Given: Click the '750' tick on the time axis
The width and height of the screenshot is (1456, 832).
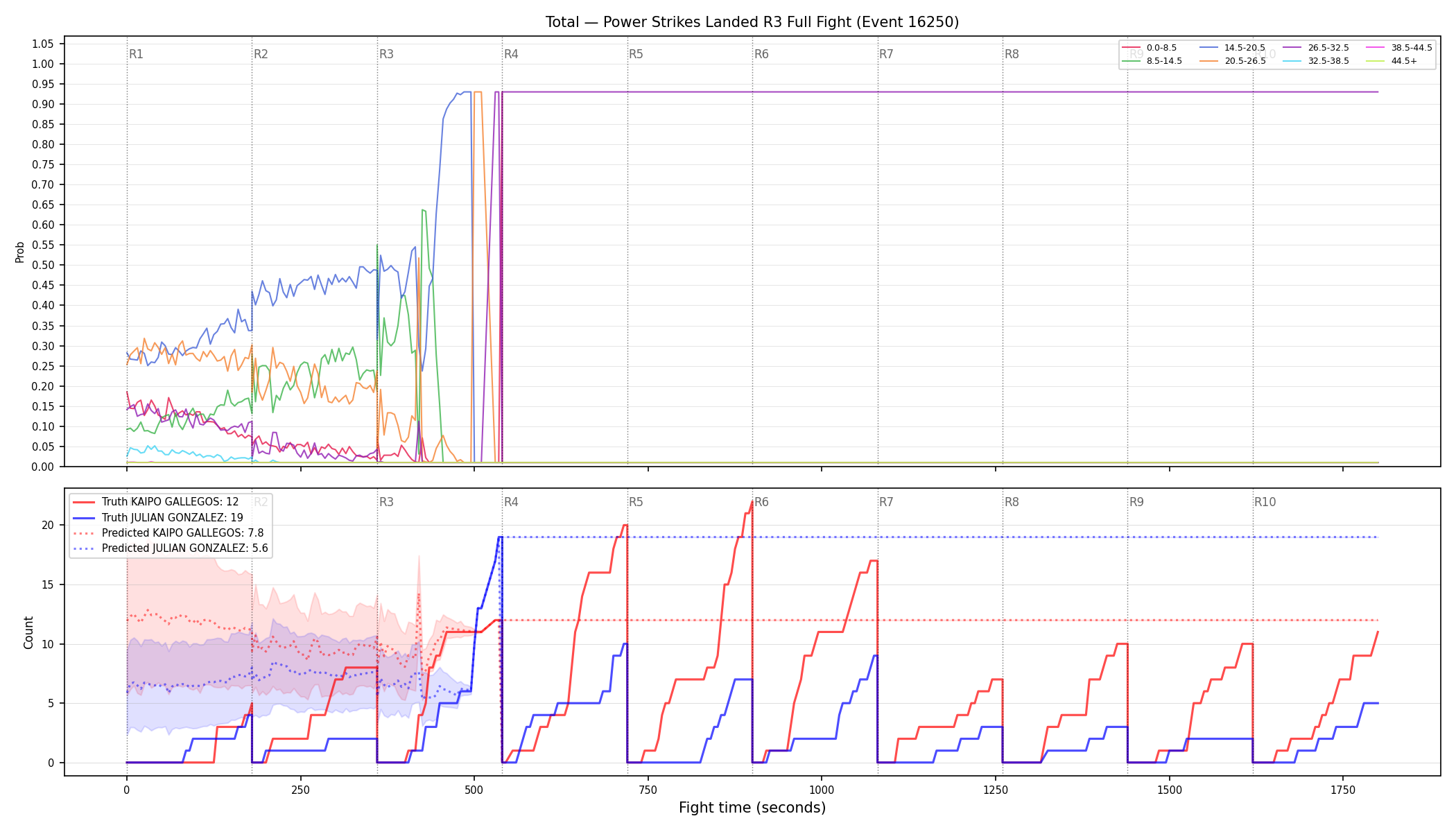Looking at the screenshot, I should (648, 790).
